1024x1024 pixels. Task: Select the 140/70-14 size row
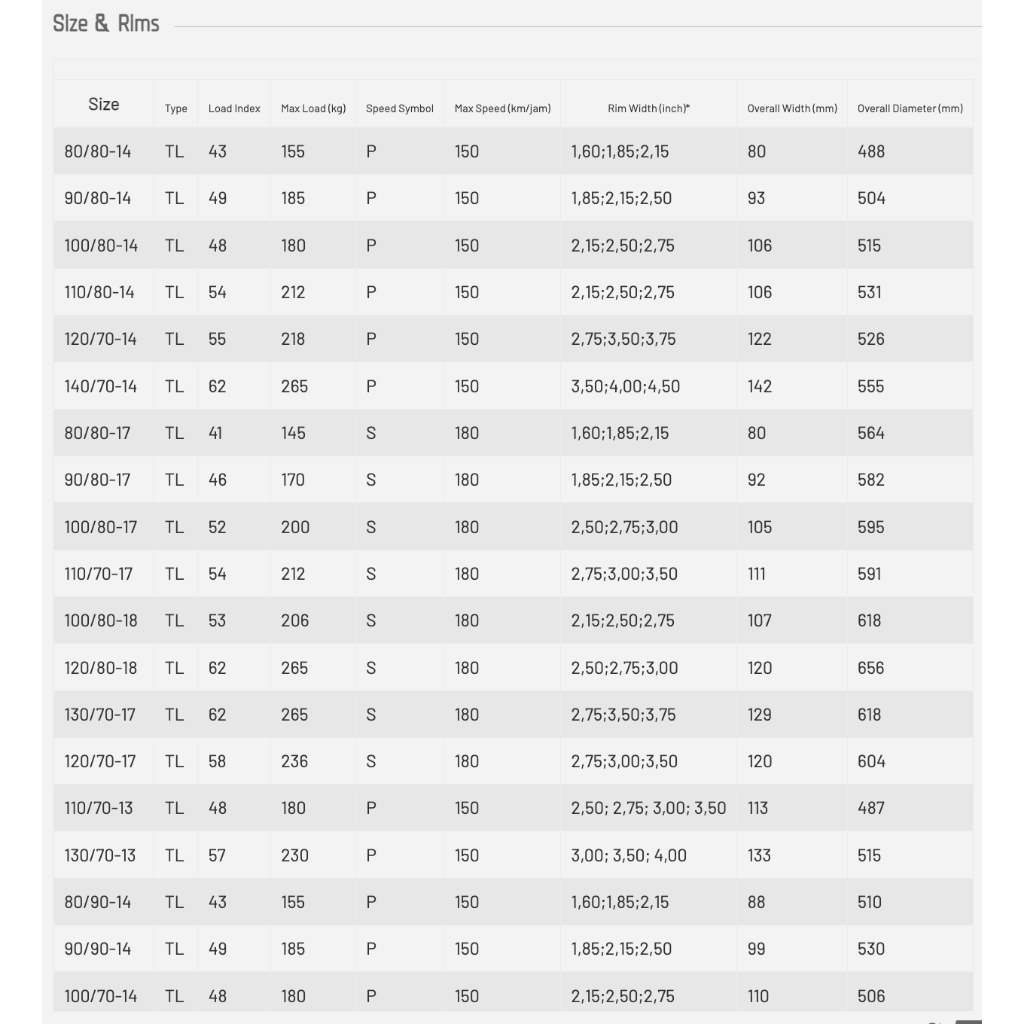(x=101, y=386)
